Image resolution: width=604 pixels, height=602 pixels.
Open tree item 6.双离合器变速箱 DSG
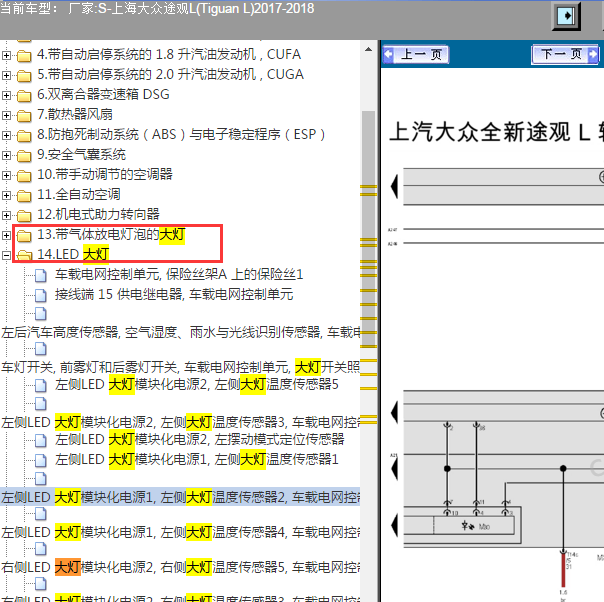pos(103,94)
